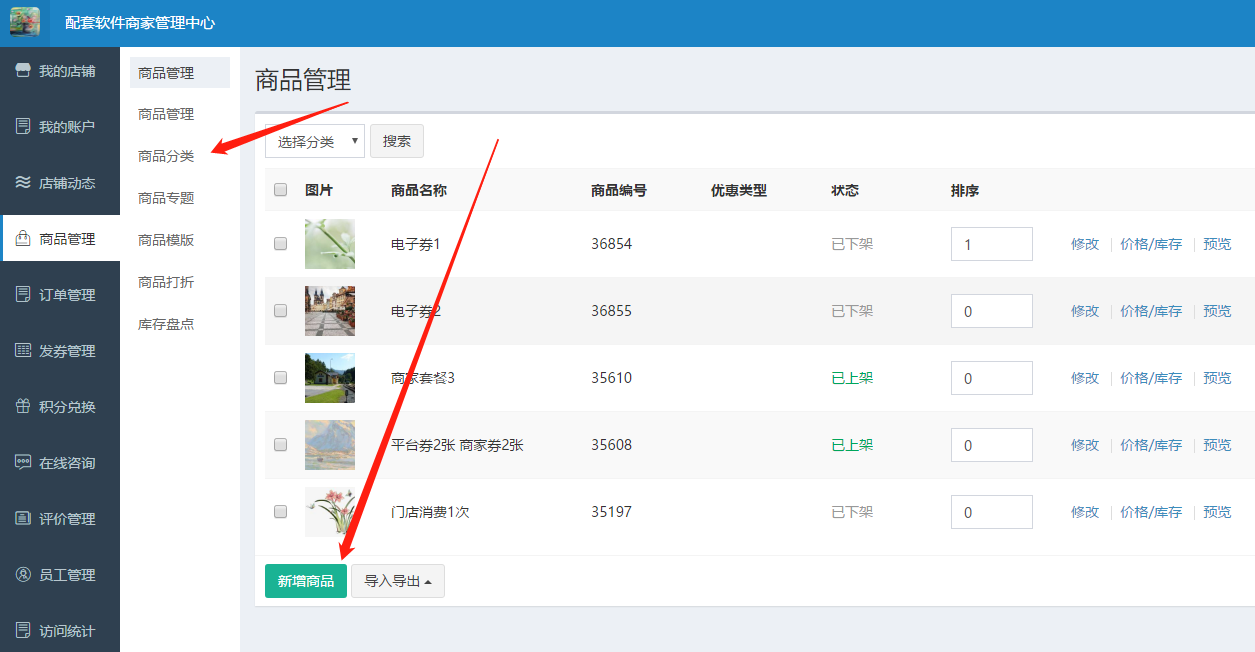Click the 我的账户 account icon
The width and height of the screenshot is (1255, 652).
pos(23,127)
